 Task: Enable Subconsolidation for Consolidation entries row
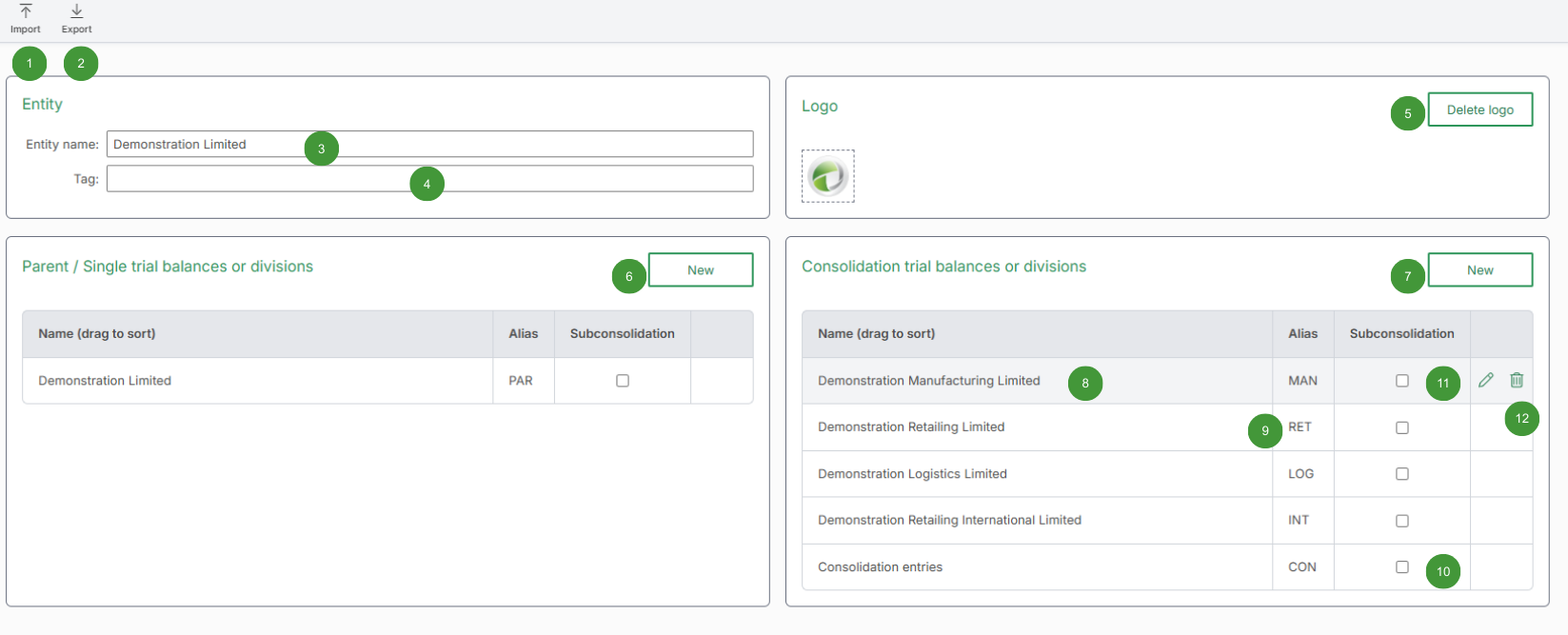click(1401, 567)
